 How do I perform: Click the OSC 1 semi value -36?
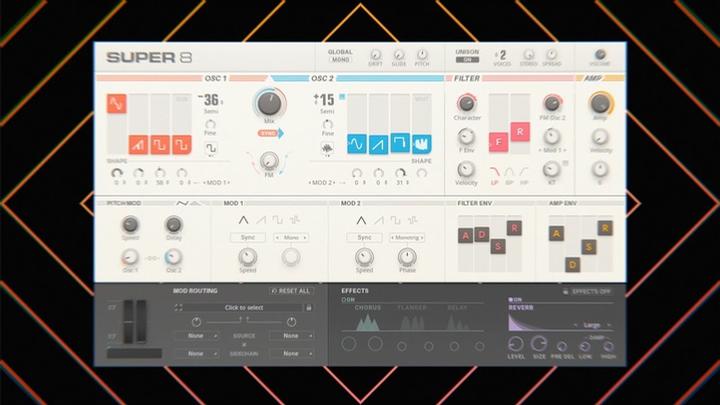(210, 100)
